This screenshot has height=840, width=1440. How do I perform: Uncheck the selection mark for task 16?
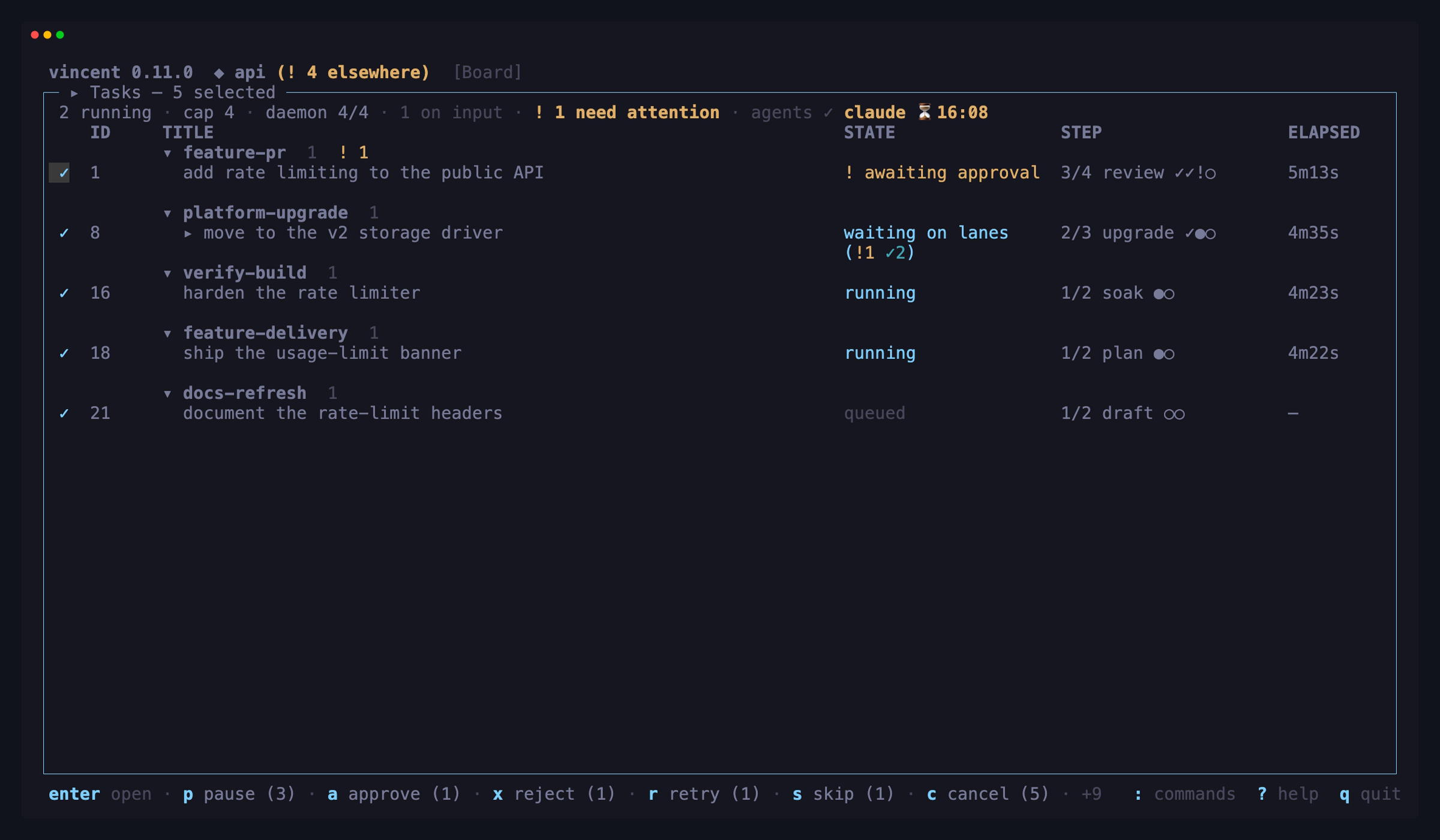point(64,293)
